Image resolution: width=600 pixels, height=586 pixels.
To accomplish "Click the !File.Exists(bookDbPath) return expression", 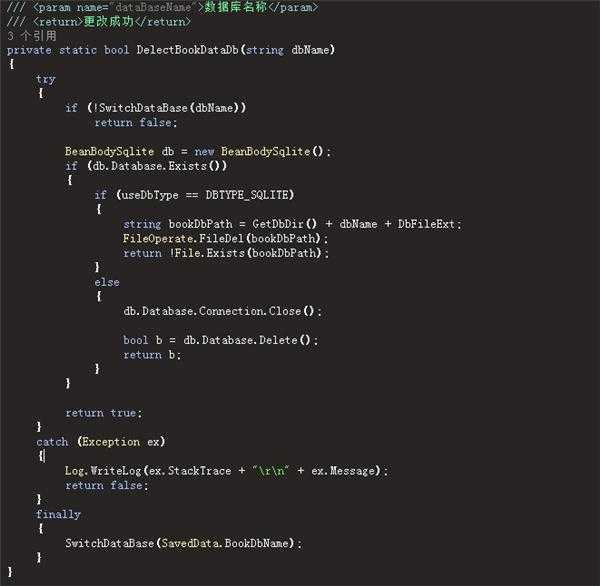I will point(245,253).
